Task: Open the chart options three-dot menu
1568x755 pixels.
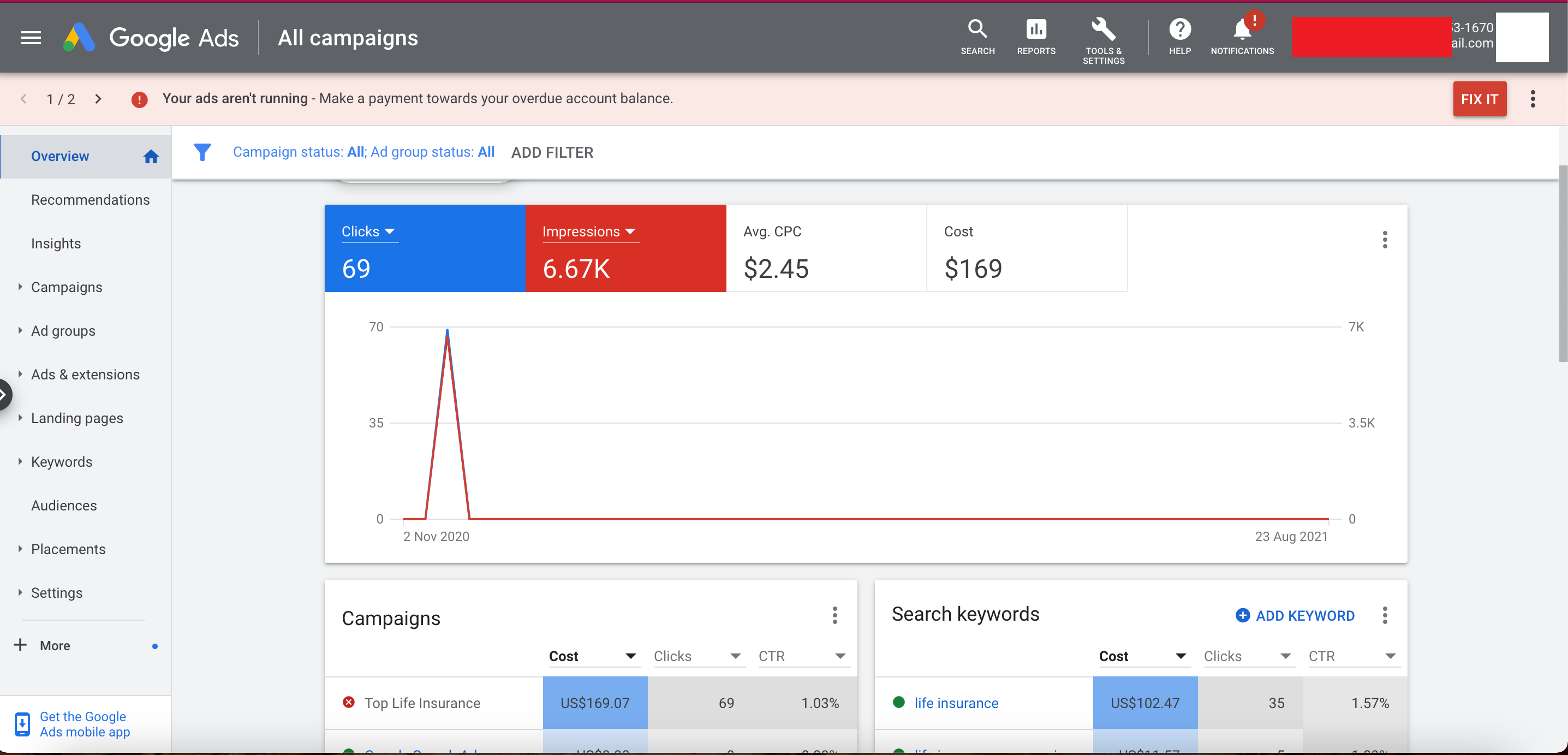Action: point(1385,240)
